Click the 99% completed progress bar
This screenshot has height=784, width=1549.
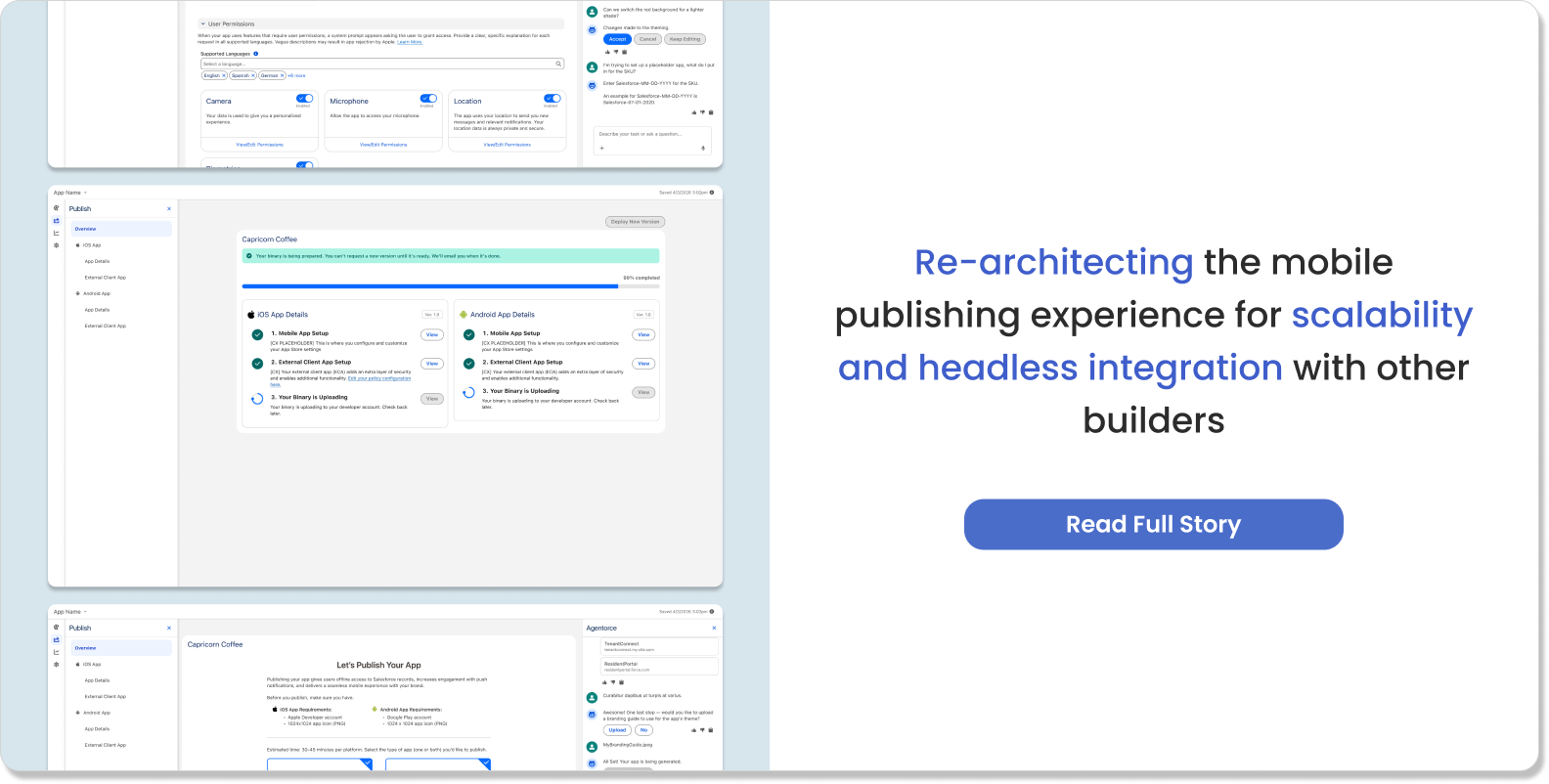pyautogui.click(x=451, y=286)
